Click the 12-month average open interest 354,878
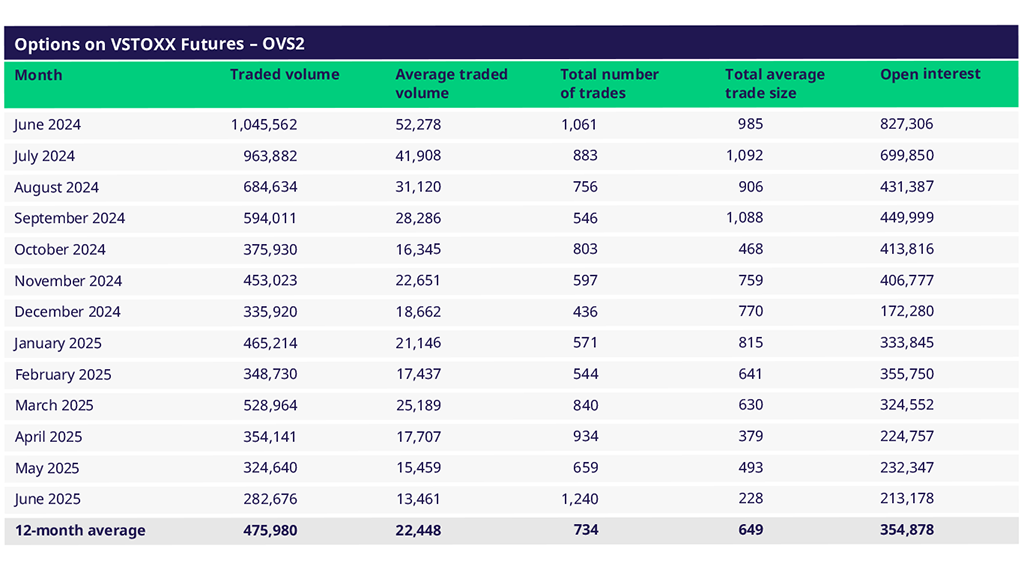Viewport: 1024px width, 572px height. pyautogui.click(x=906, y=530)
